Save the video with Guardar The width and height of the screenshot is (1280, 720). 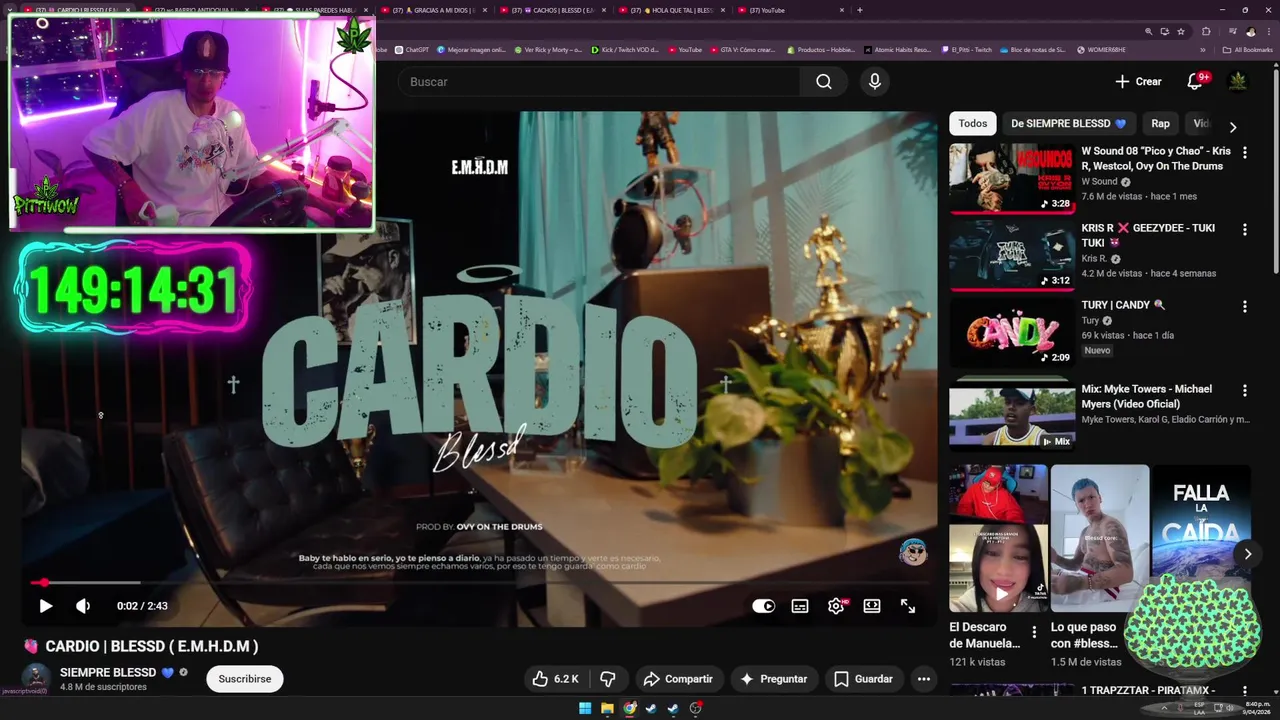click(x=863, y=679)
